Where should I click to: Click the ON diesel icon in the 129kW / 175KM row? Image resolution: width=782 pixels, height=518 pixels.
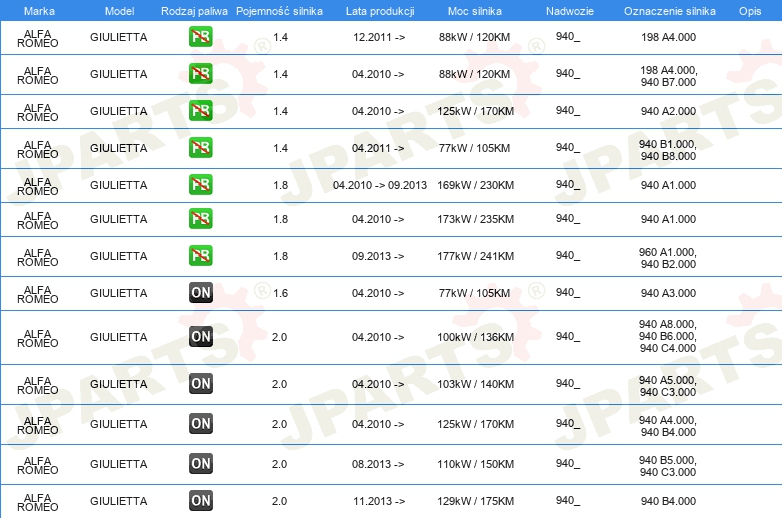(200, 501)
